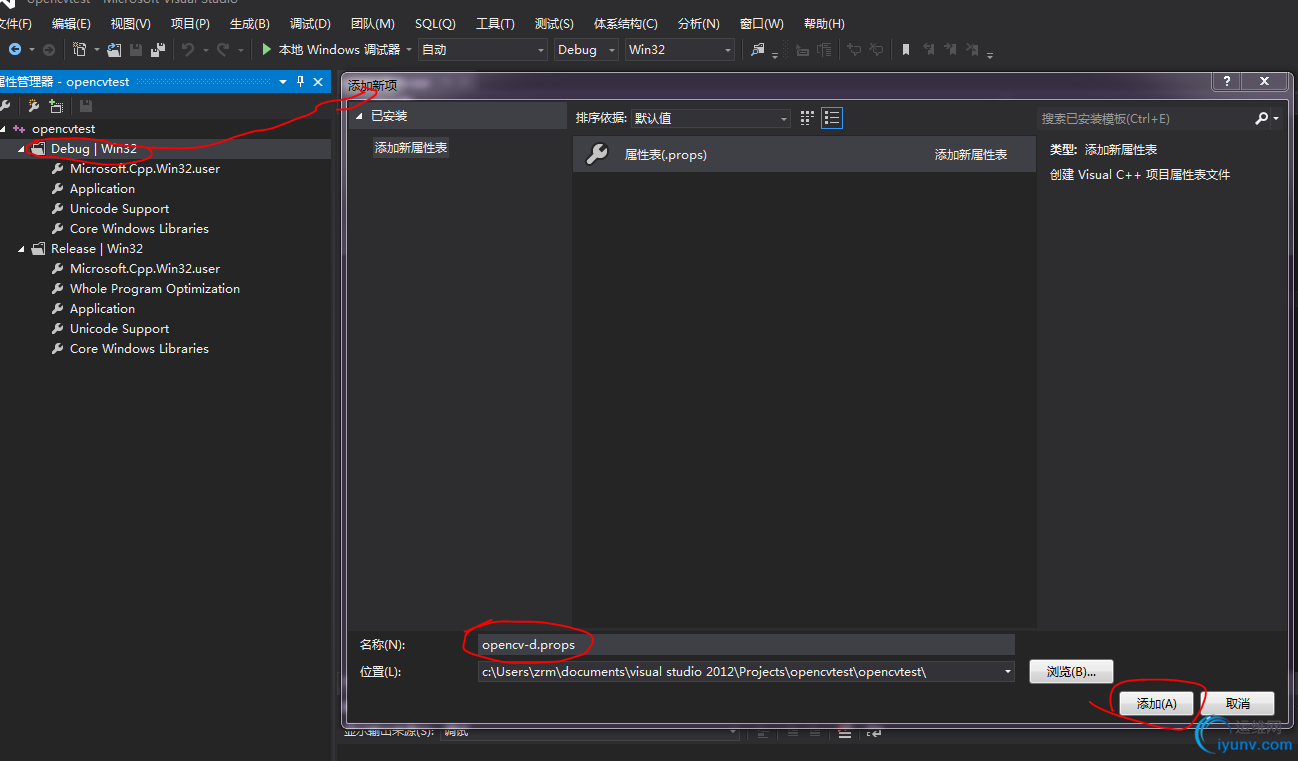
Task: Click the Add New Property Sheet wrench icon
Action: pos(34,106)
